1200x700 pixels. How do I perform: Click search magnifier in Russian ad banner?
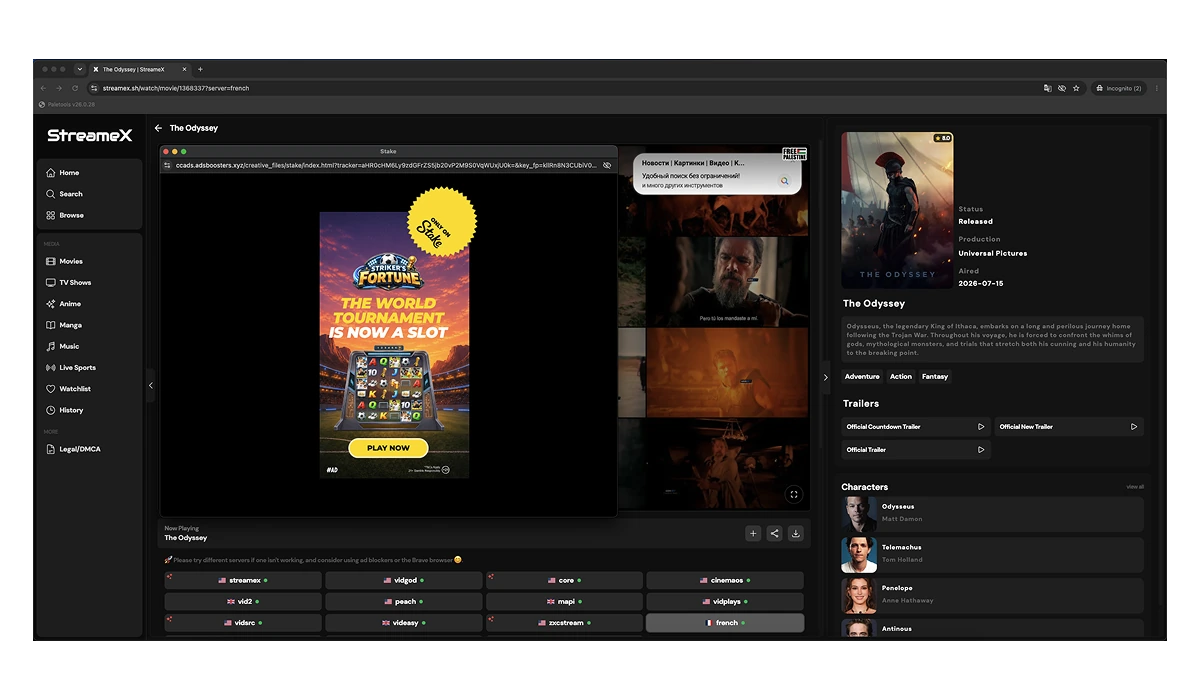[x=785, y=181]
